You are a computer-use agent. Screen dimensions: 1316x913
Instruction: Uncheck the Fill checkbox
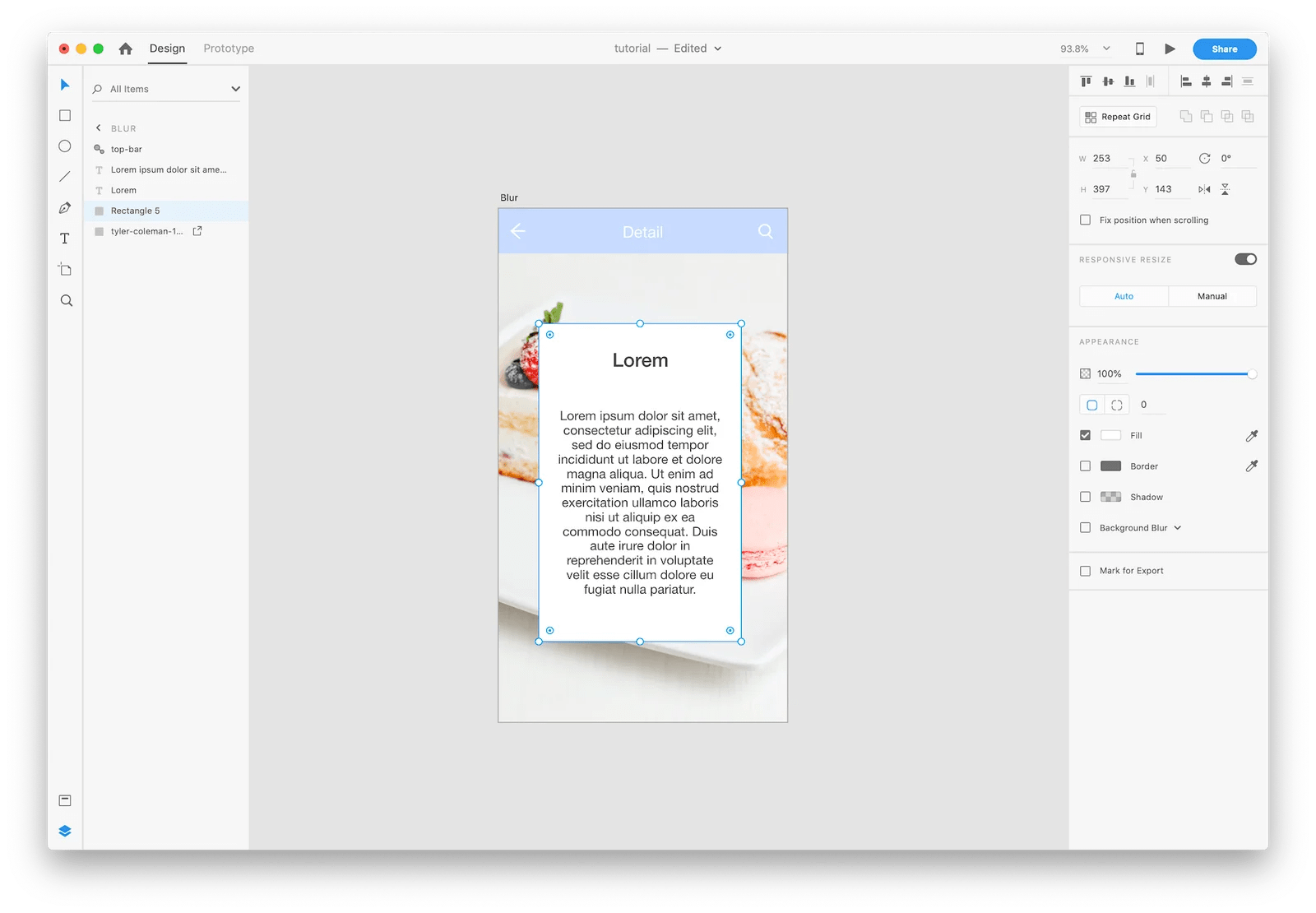(1086, 435)
